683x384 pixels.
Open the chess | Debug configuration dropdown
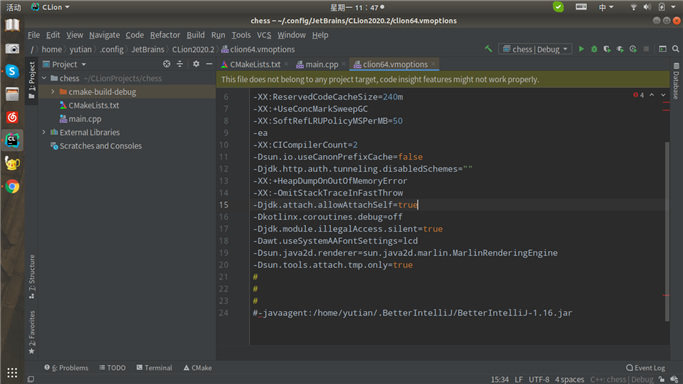pyautogui.click(x=535, y=49)
